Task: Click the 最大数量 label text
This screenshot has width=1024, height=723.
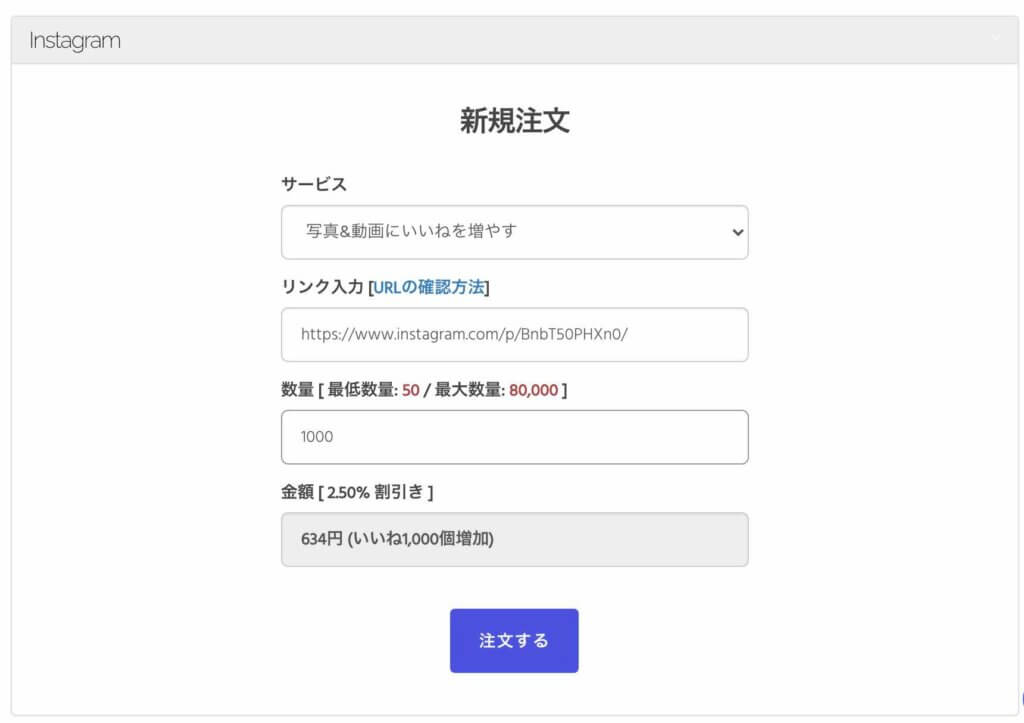Action: 467,390
